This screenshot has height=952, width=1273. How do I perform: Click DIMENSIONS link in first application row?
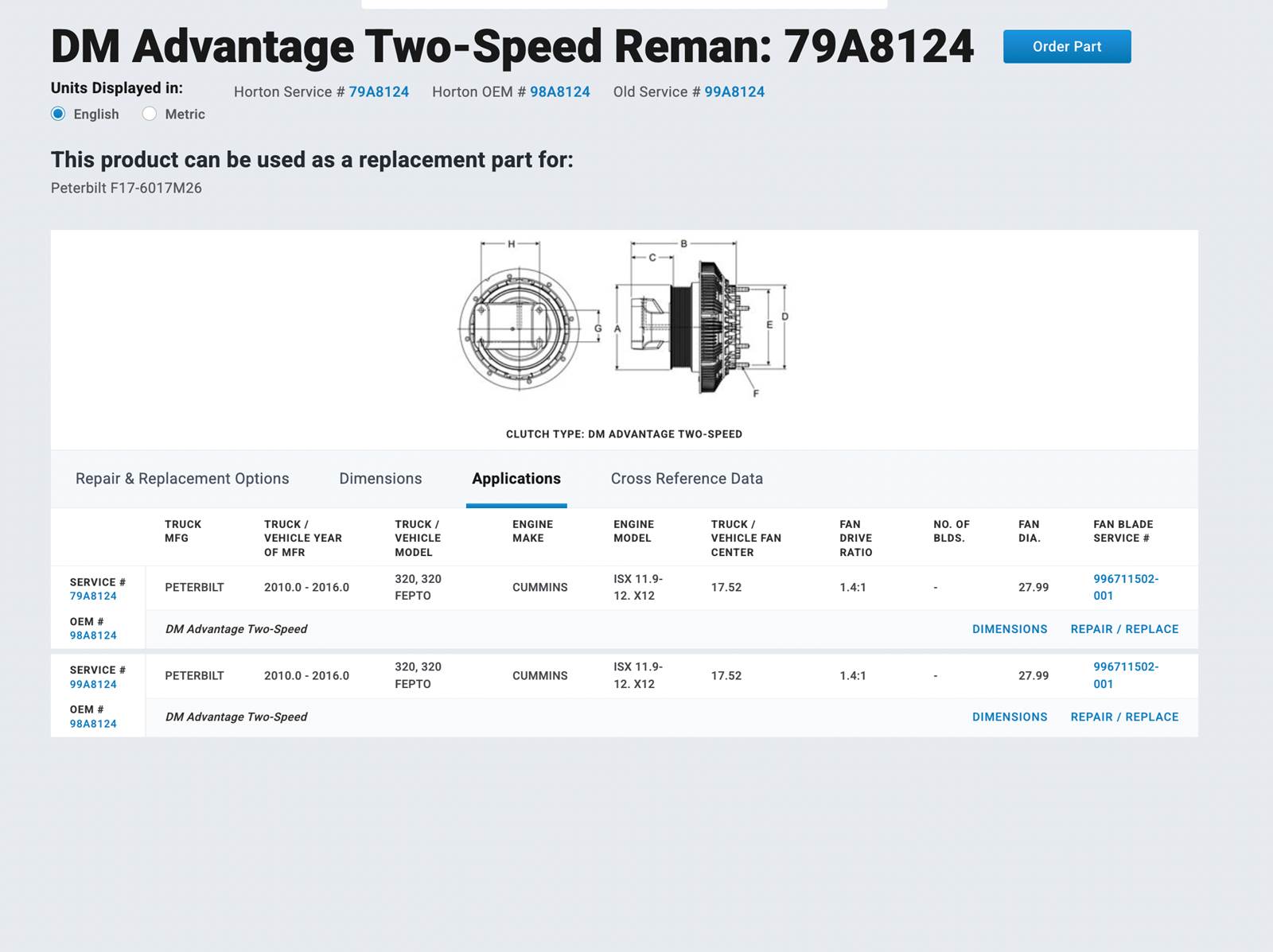pyautogui.click(x=1010, y=629)
